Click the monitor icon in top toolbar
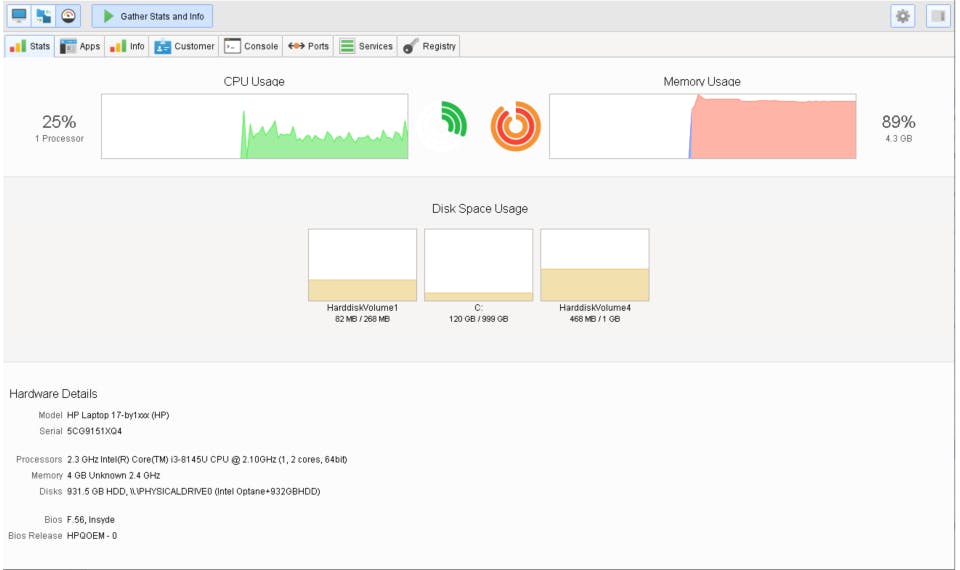This screenshot has width=960, height=570. coord(19,16)
